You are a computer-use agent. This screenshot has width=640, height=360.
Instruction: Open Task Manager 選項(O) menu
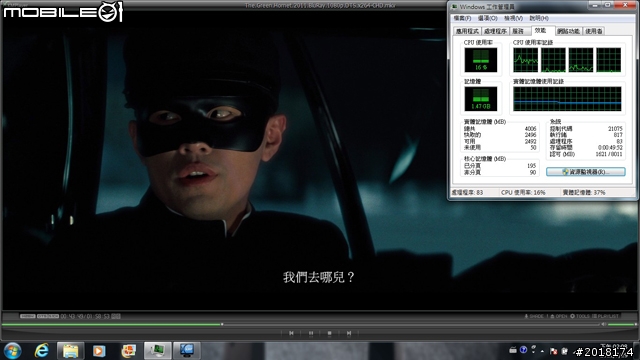(x=487, y=18)
